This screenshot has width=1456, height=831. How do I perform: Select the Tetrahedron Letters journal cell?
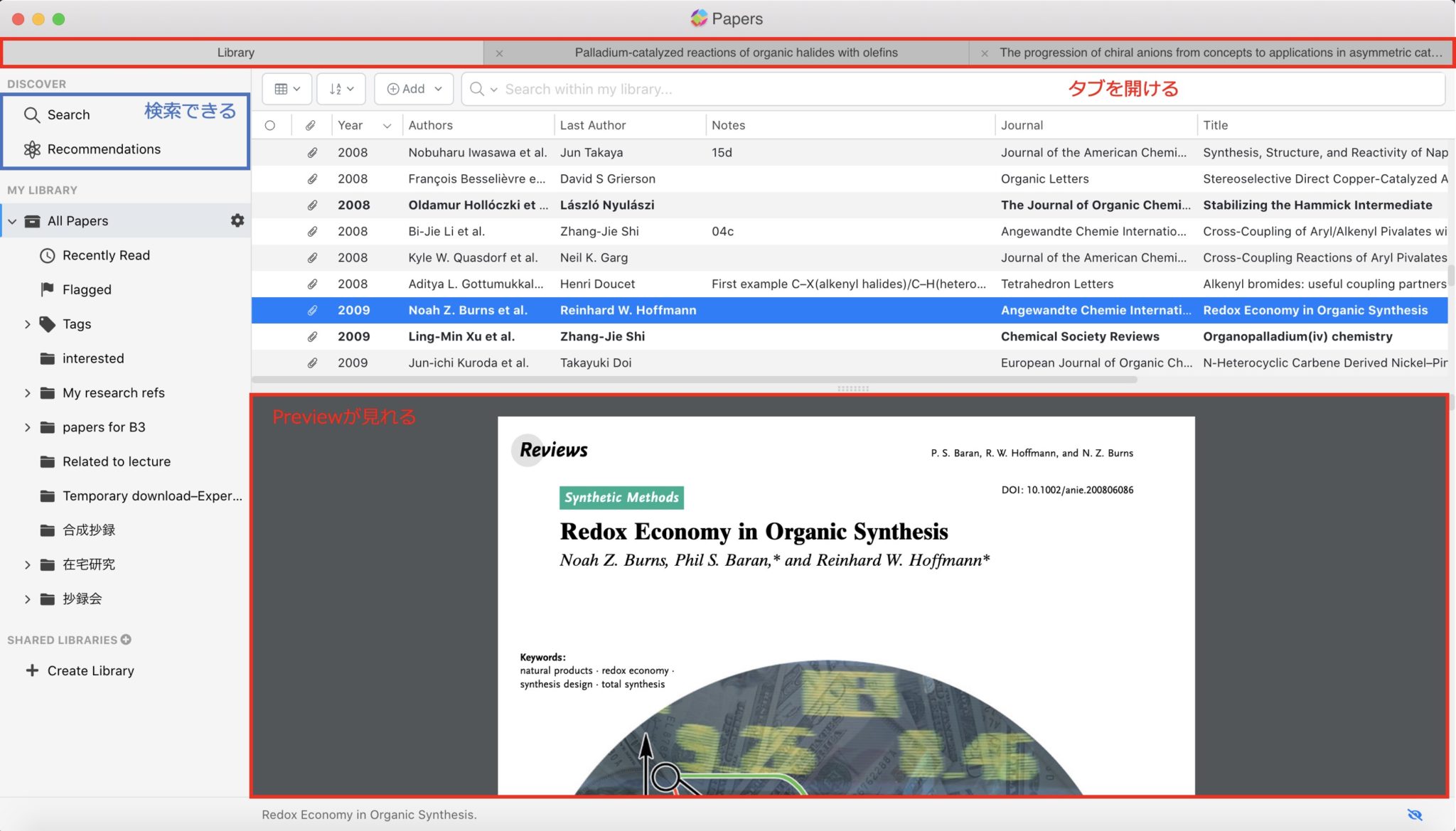coord(1056,284)
